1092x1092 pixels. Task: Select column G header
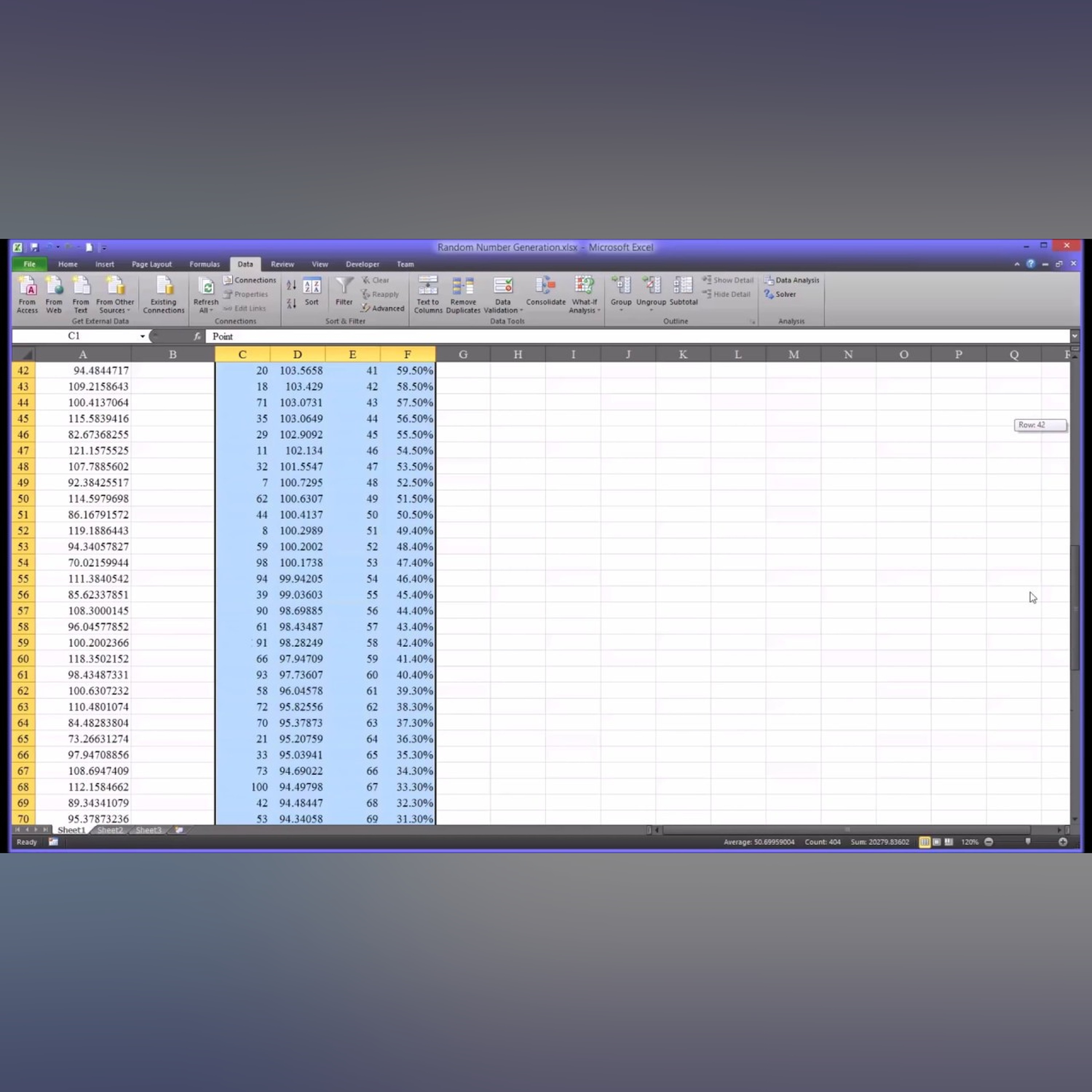[x=463, y=355]
